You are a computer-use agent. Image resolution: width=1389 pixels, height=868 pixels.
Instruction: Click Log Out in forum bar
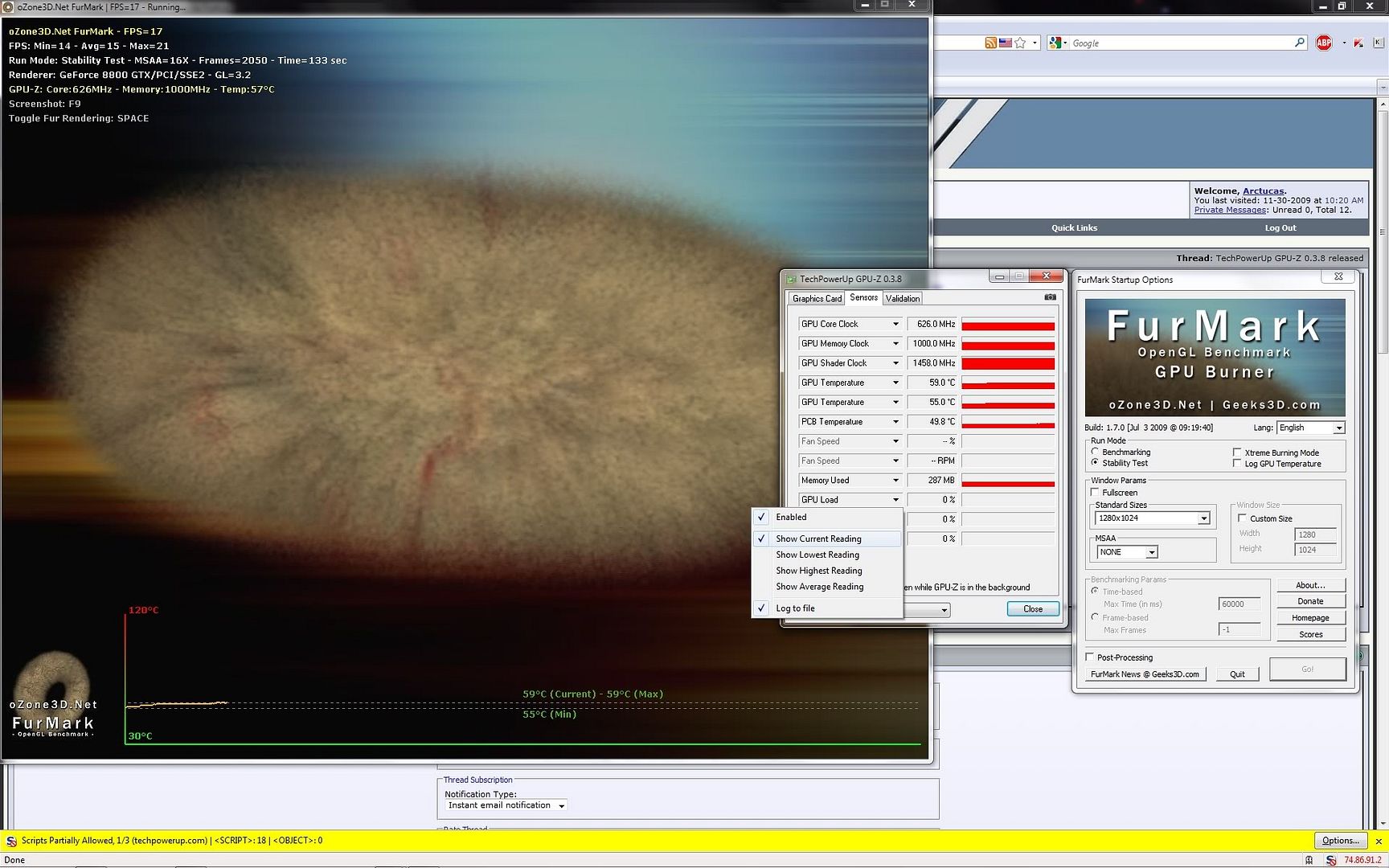click(x=1280, y=228)
